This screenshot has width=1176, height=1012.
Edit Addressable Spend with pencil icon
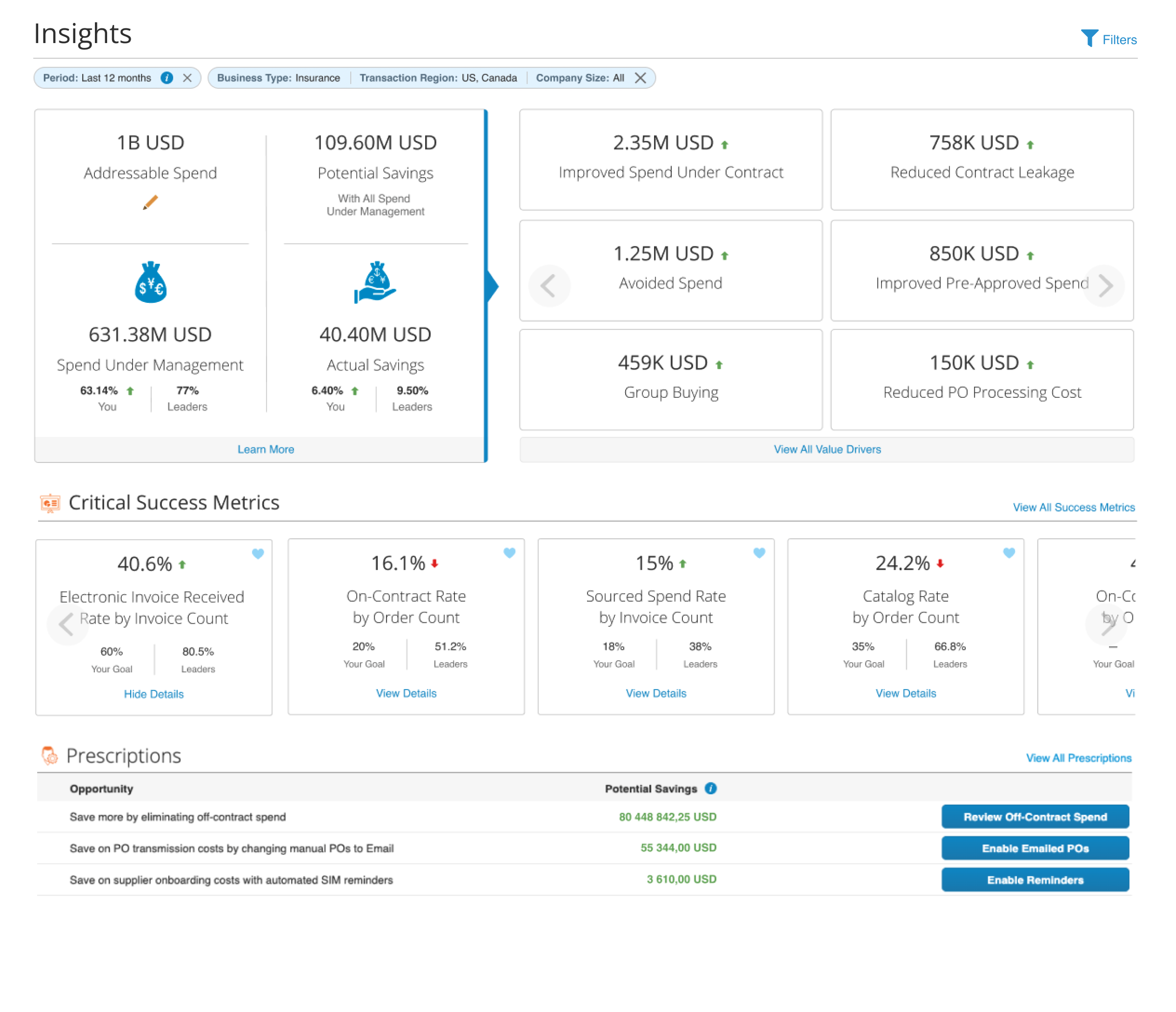click(150, 203)
